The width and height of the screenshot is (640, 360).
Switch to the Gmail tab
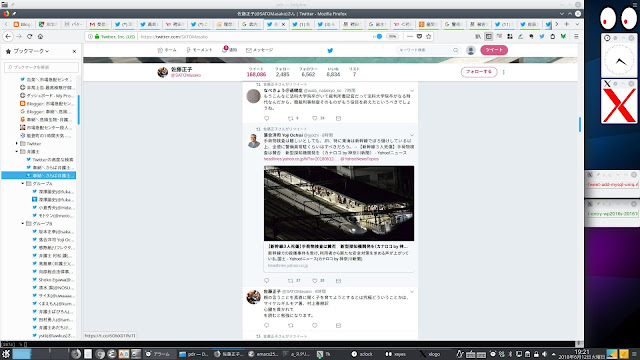click(x=98, y=24)
